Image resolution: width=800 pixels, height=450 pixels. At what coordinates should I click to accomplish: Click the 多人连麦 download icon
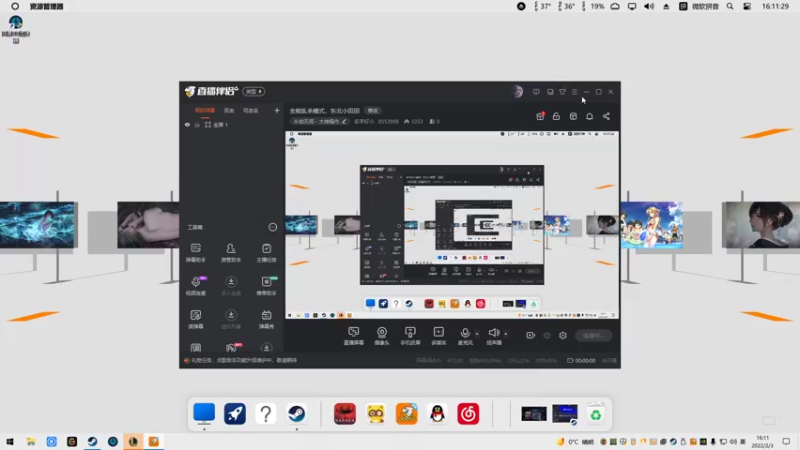(231, 282)
